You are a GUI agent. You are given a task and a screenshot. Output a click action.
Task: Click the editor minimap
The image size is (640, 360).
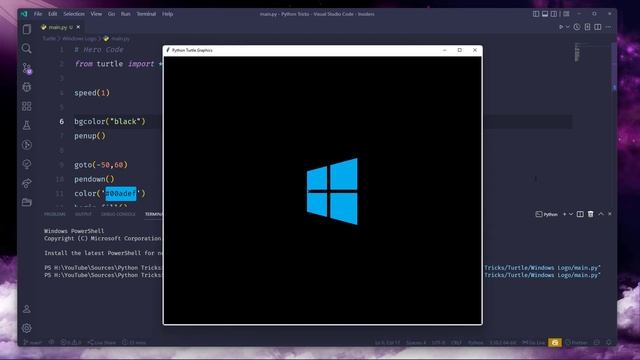point(577,52)
